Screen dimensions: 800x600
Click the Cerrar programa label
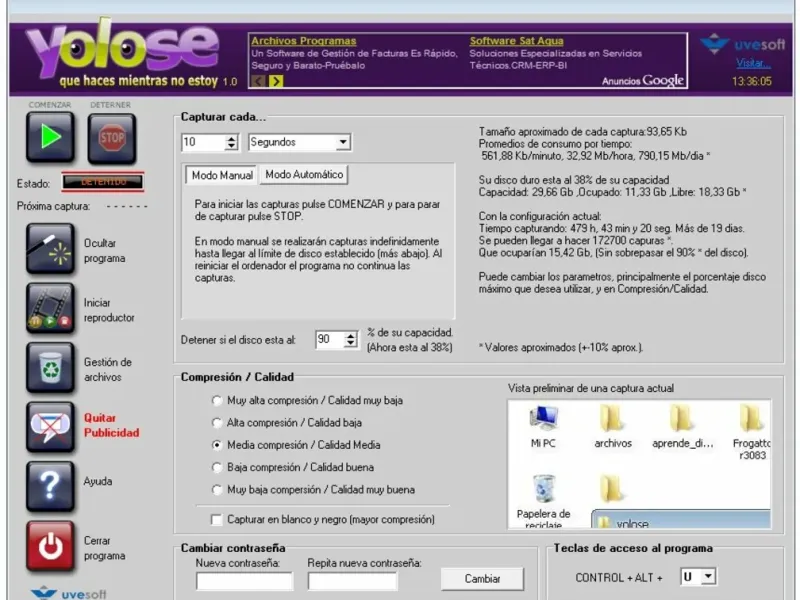tap(104, 548)
